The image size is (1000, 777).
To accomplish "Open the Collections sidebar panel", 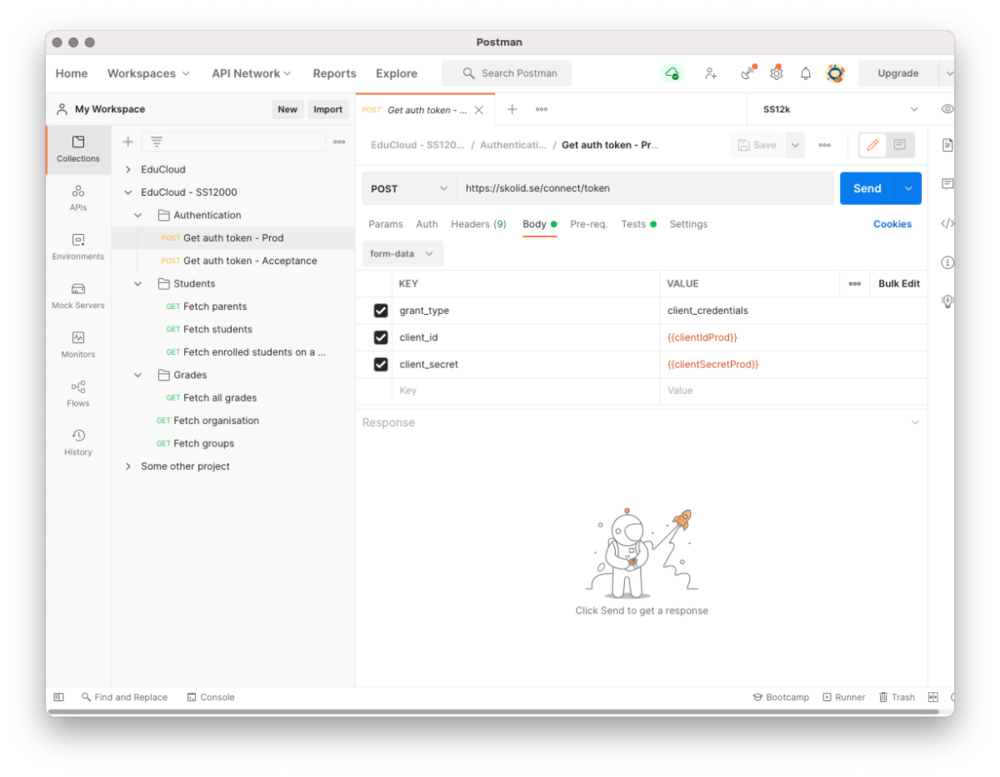I will click(x=78, y=148).
